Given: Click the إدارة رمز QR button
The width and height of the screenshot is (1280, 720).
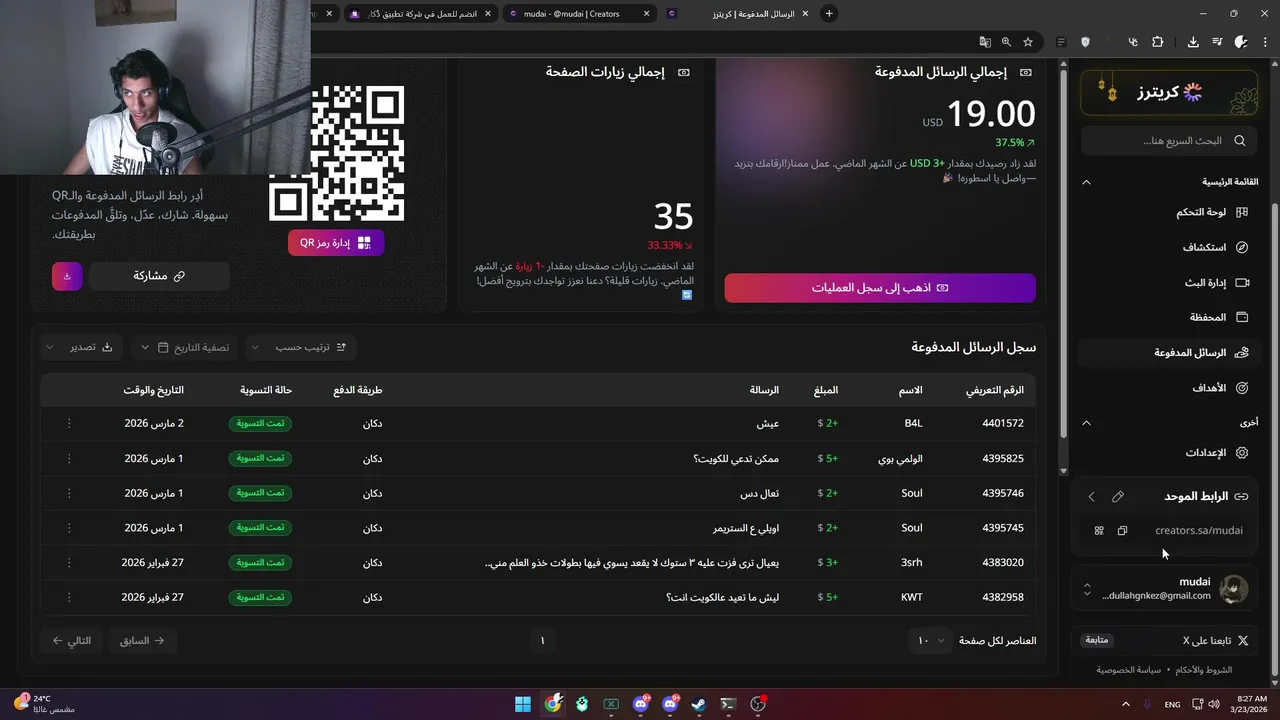Looking at the screenshot, I should point(336,242).
